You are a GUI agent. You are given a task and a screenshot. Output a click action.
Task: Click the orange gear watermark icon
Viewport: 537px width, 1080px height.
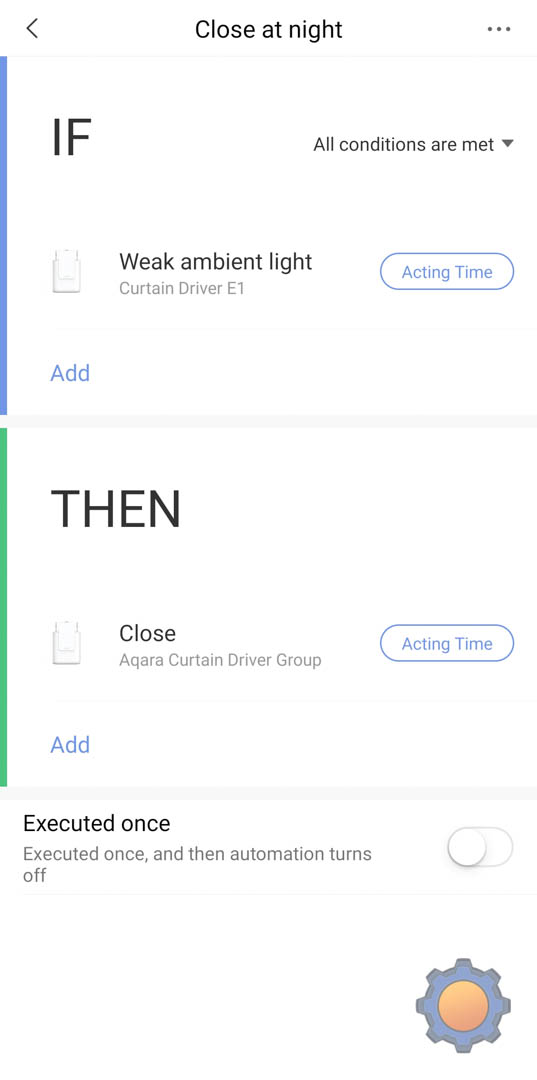tap(463, 1005)
